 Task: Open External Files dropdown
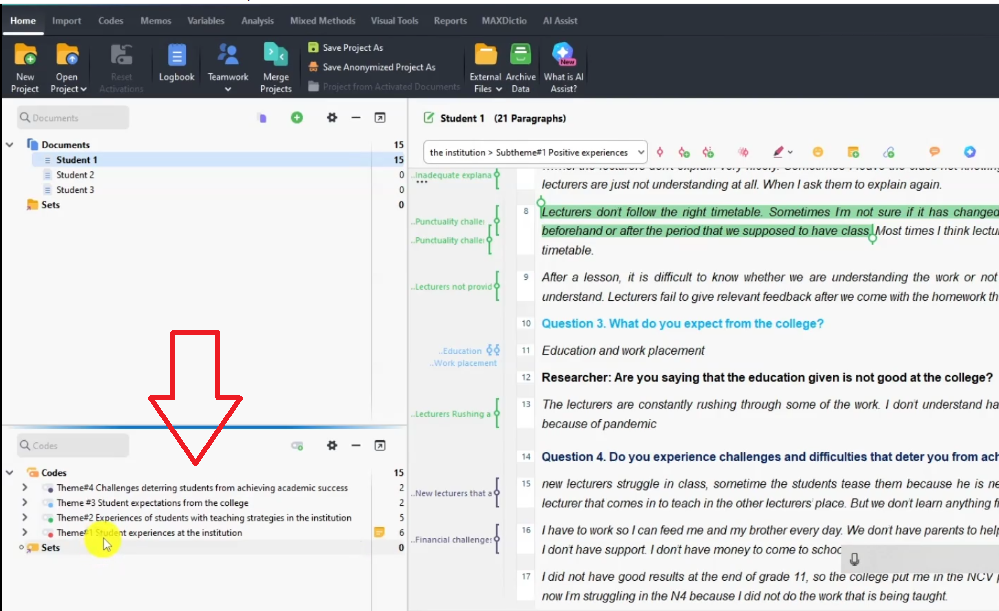point(485,68)
